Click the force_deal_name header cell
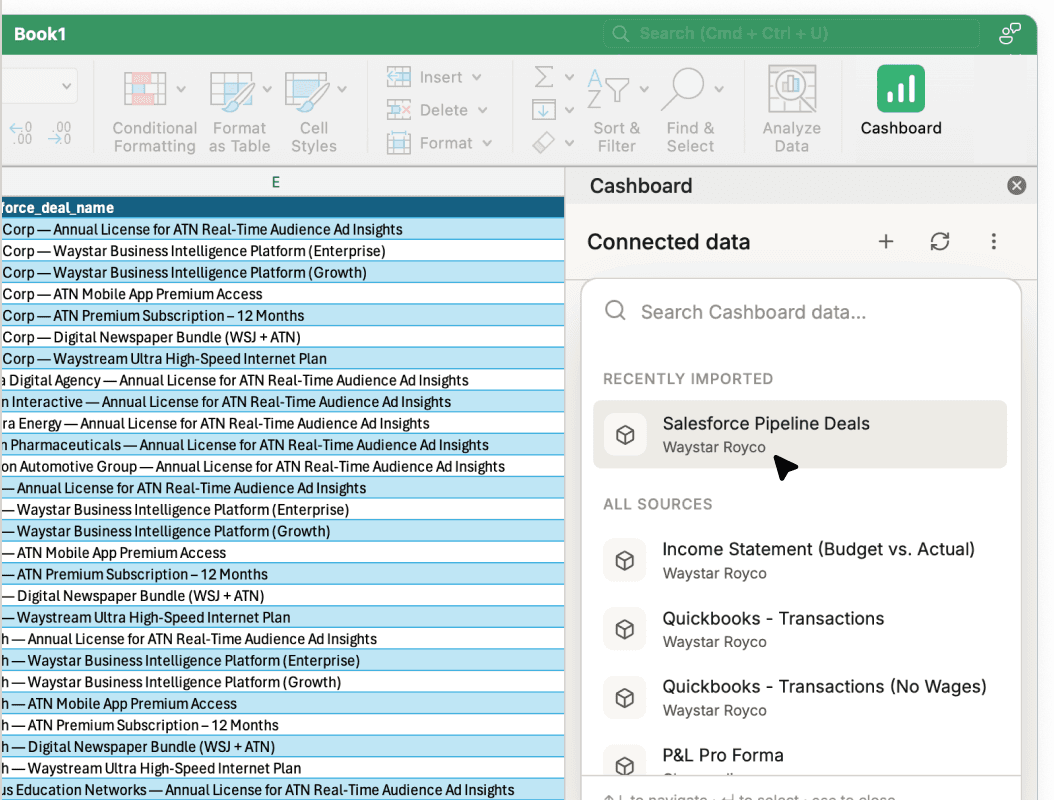The image size is (1054, 800). click(x=282, y=208)
